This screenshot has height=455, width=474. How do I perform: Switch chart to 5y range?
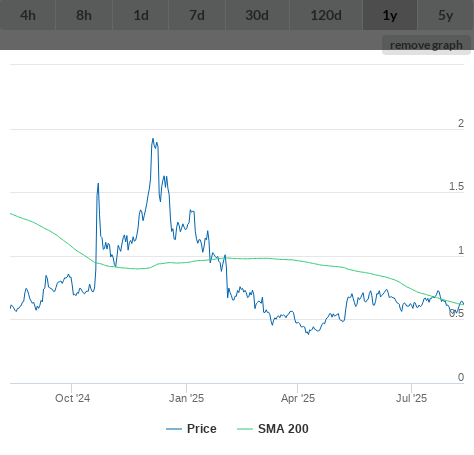tap(446, 15)
